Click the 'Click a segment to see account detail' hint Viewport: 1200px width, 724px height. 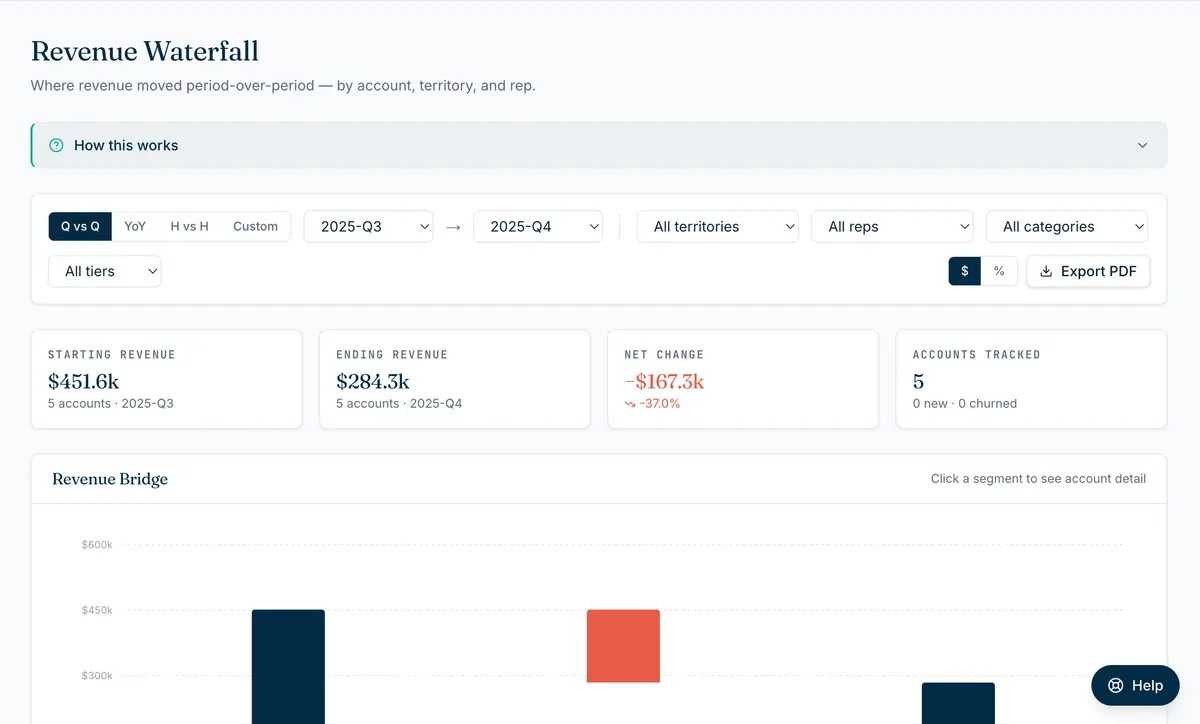(x=1038, y=479)
